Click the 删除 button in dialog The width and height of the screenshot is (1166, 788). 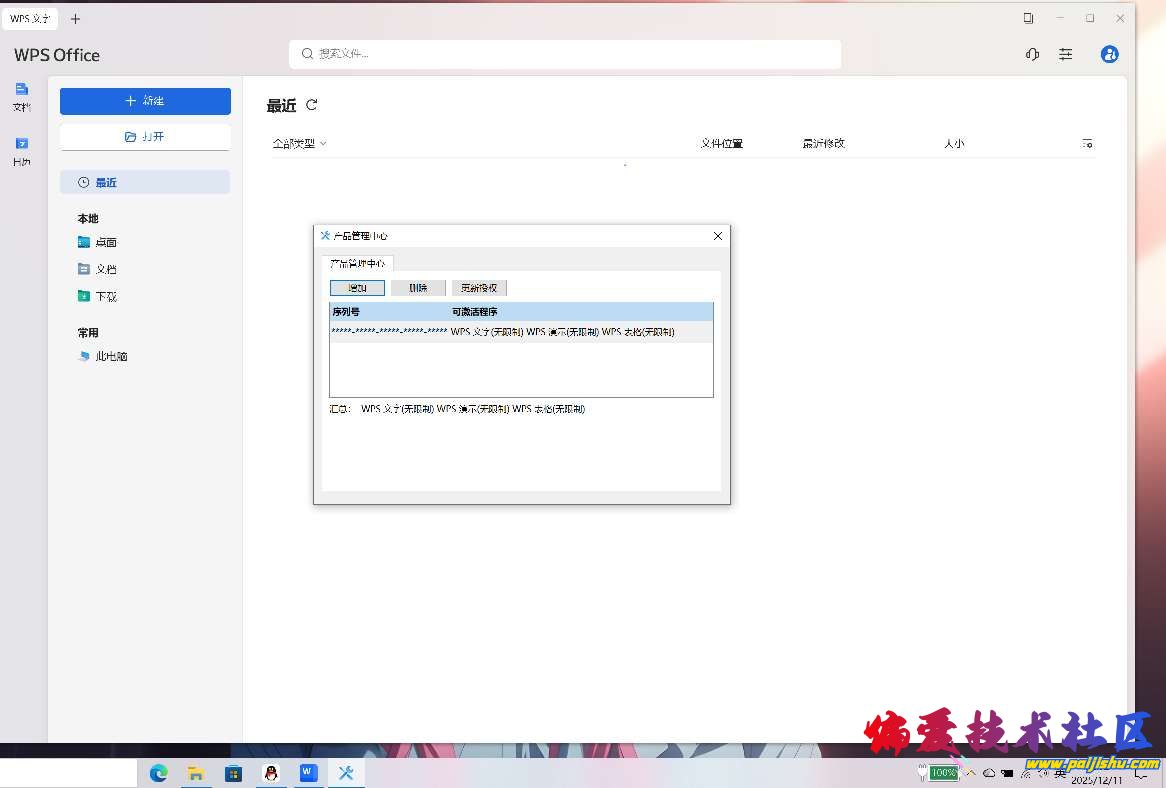click(x=418, y=288)
